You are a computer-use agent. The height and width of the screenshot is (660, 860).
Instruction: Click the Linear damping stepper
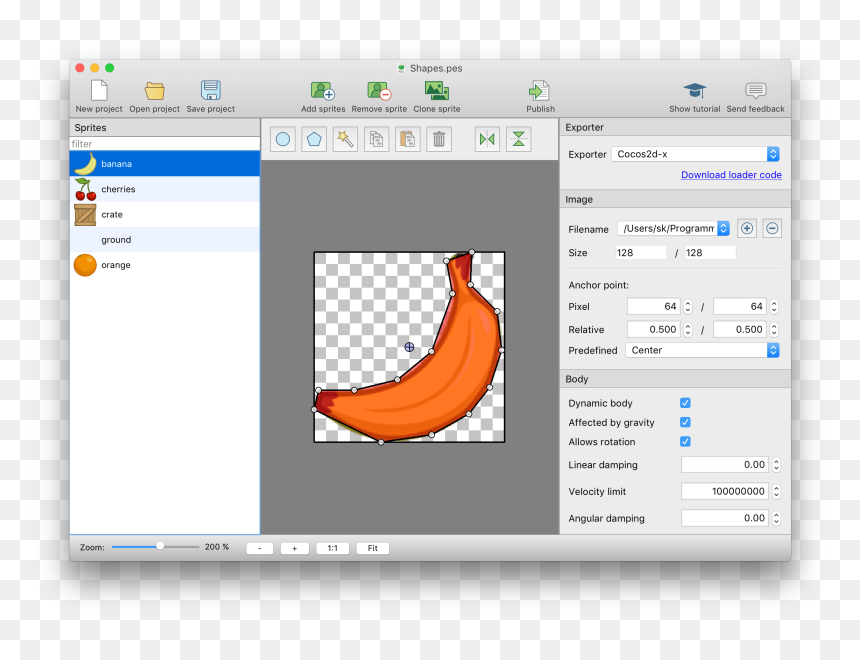pyautogui.click(x=776, y=465)
